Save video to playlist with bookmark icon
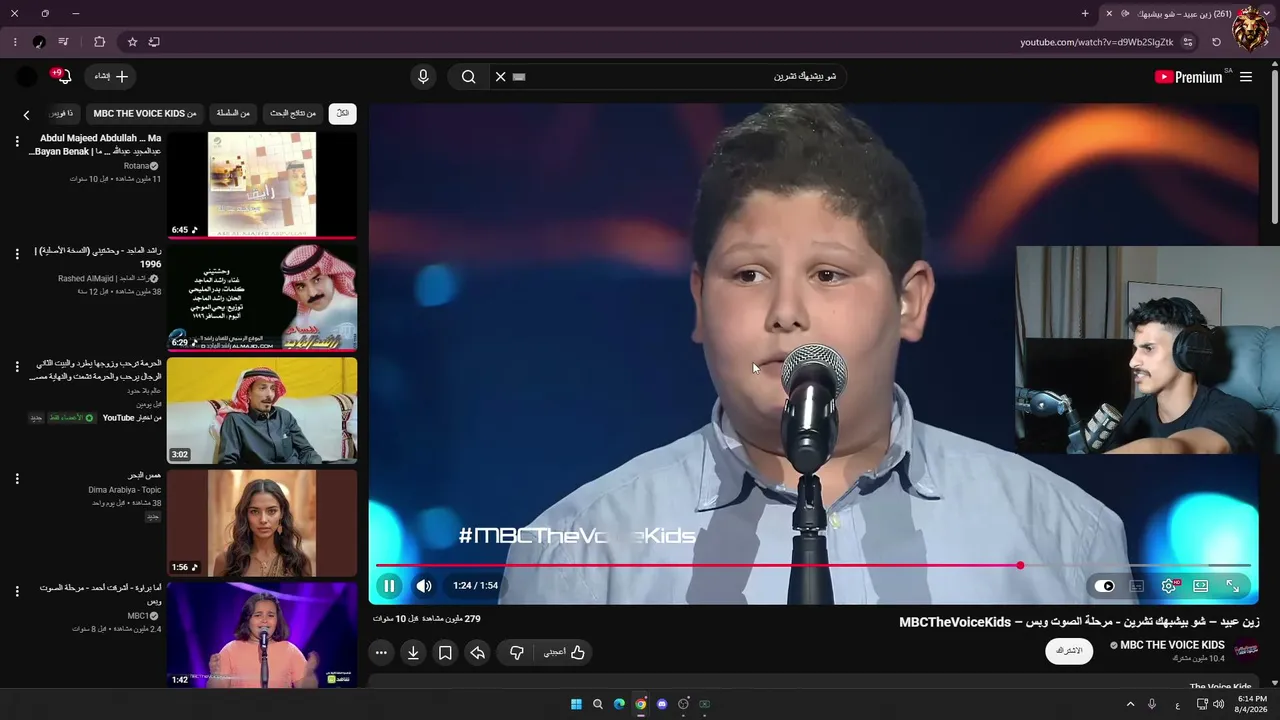Viewport: 1280px width, 720px height. (x=445, y=652)
